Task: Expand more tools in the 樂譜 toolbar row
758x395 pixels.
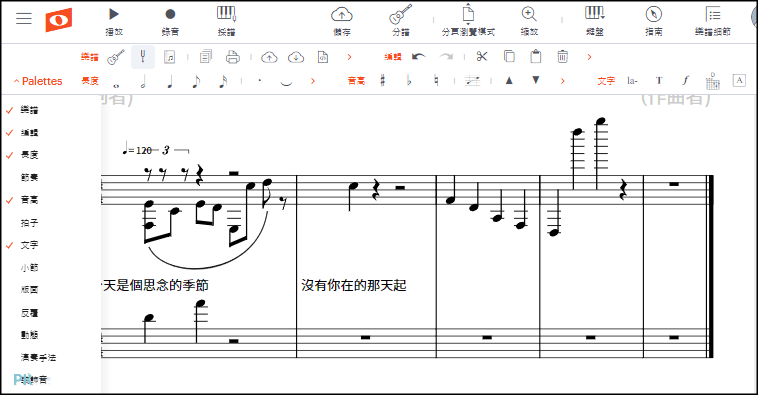Action: [x=350, y=57]
